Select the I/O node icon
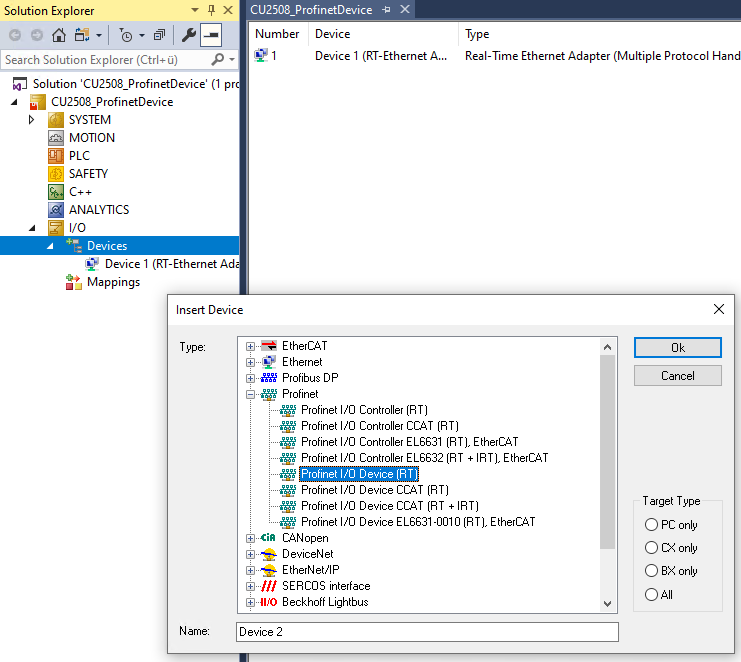This screenshot has width=741, height=662. tap(56, 228)
